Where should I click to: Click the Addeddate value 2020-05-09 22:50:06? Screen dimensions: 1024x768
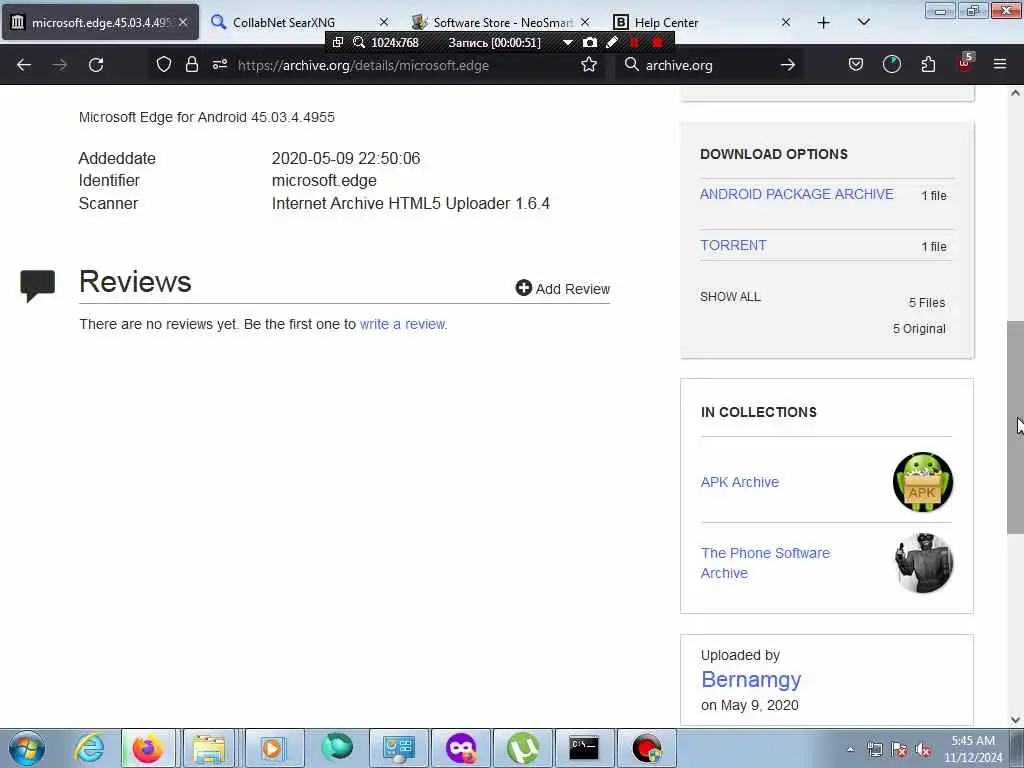pos(346,158)
